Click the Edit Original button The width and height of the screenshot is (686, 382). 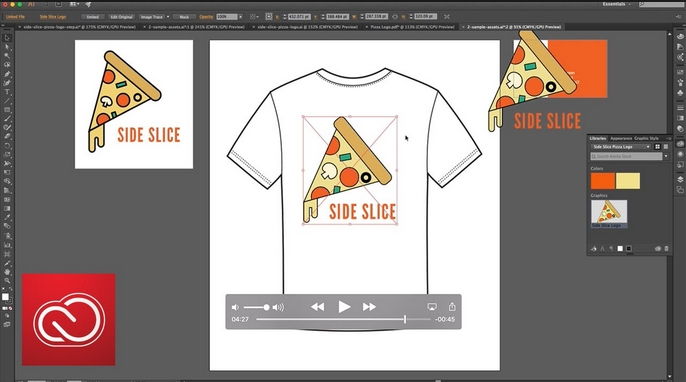[x=121, y=17]
